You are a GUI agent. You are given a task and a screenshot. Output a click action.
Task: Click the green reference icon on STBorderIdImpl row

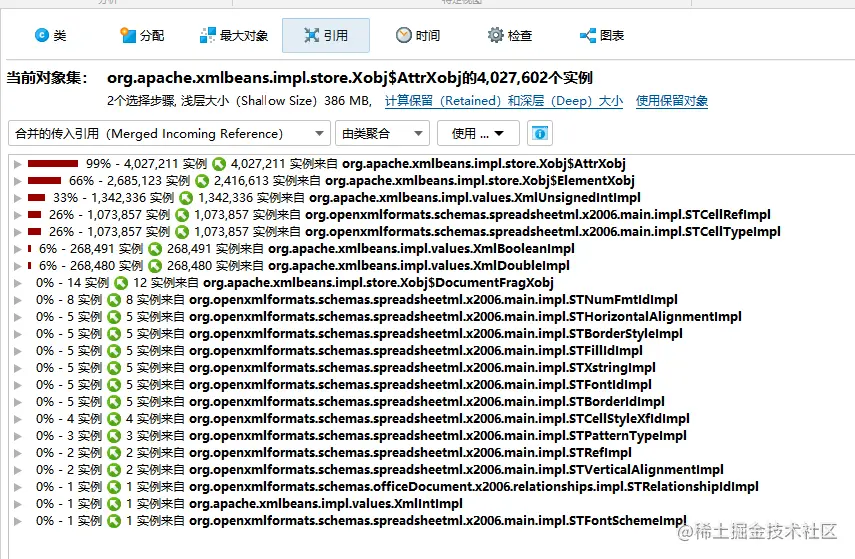tap(114, 402)
